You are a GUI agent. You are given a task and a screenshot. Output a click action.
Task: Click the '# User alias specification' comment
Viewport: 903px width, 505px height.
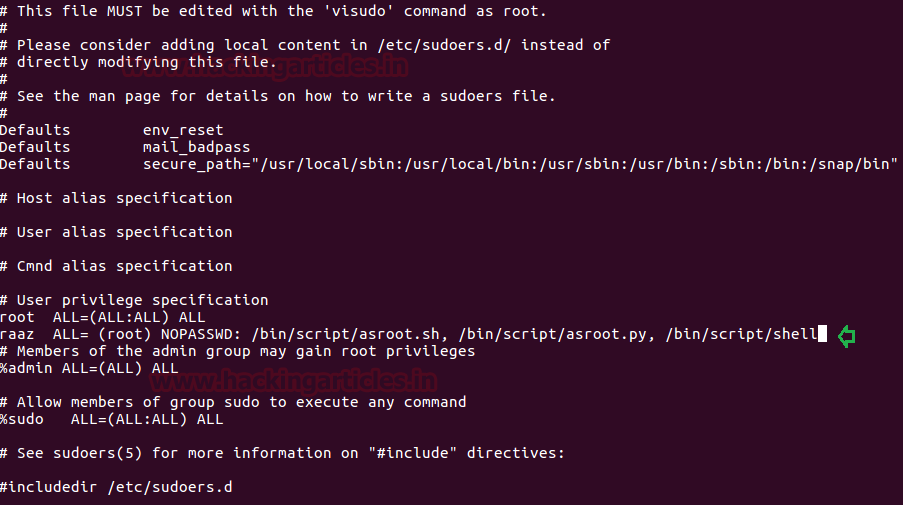pyautogui.click(x=116, y=232)
